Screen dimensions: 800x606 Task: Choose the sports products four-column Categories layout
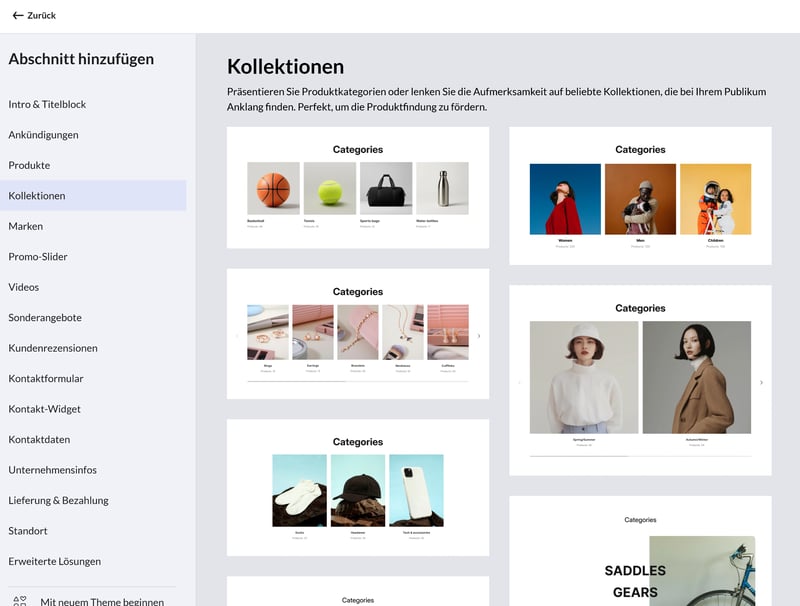pos(357,187)
